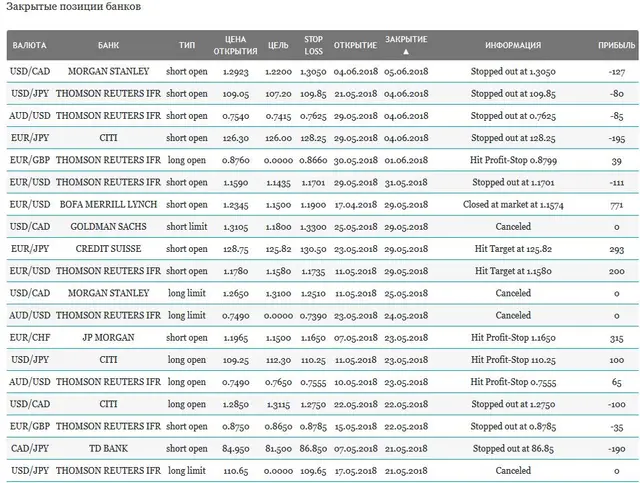Click profit value -195

pyautogui.click(x=616, y=138)
